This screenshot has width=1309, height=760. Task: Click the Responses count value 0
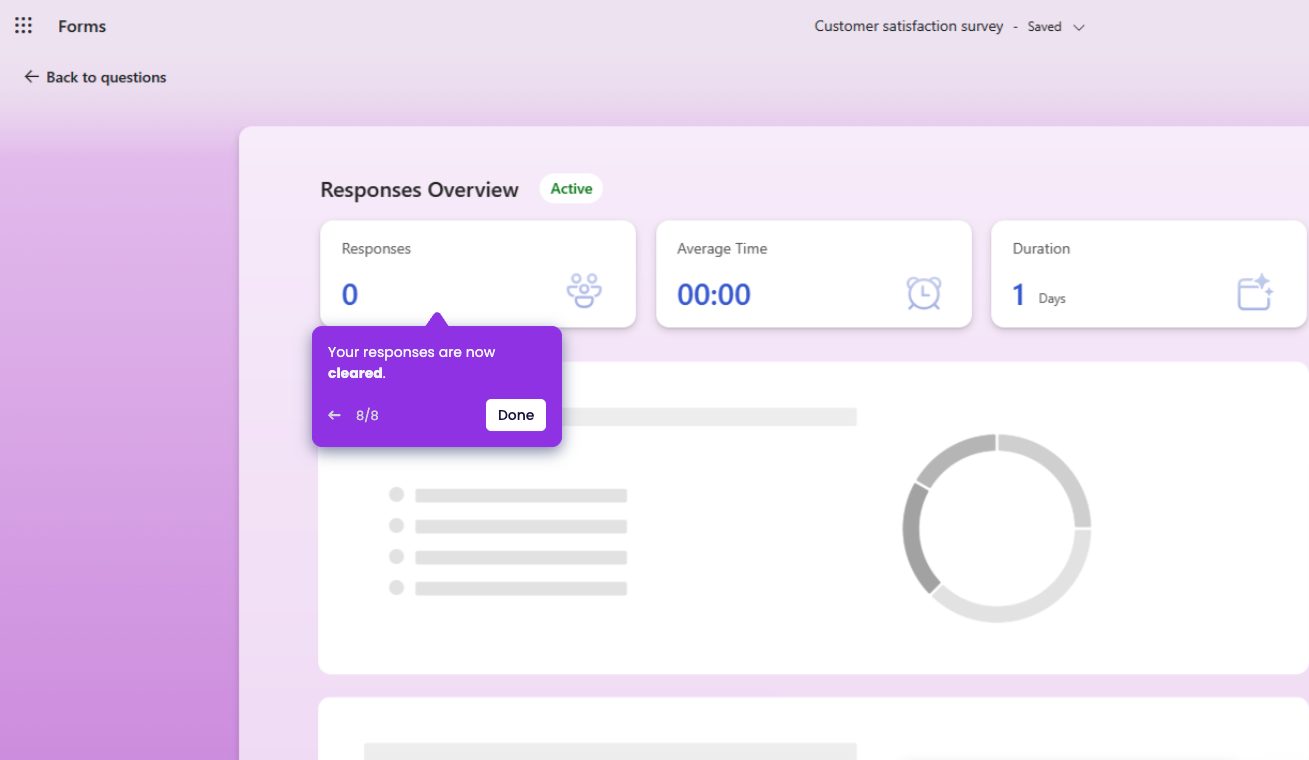pyautogui.click(x=350, y=295)
